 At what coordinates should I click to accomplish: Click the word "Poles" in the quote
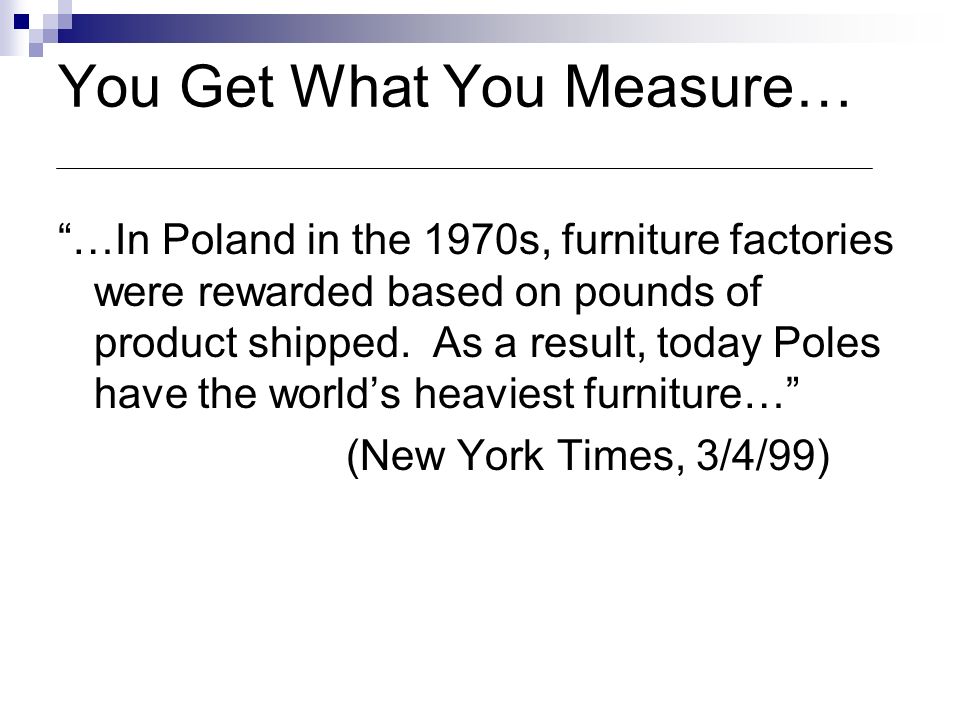pyautogui.click(x=827, y=342)
